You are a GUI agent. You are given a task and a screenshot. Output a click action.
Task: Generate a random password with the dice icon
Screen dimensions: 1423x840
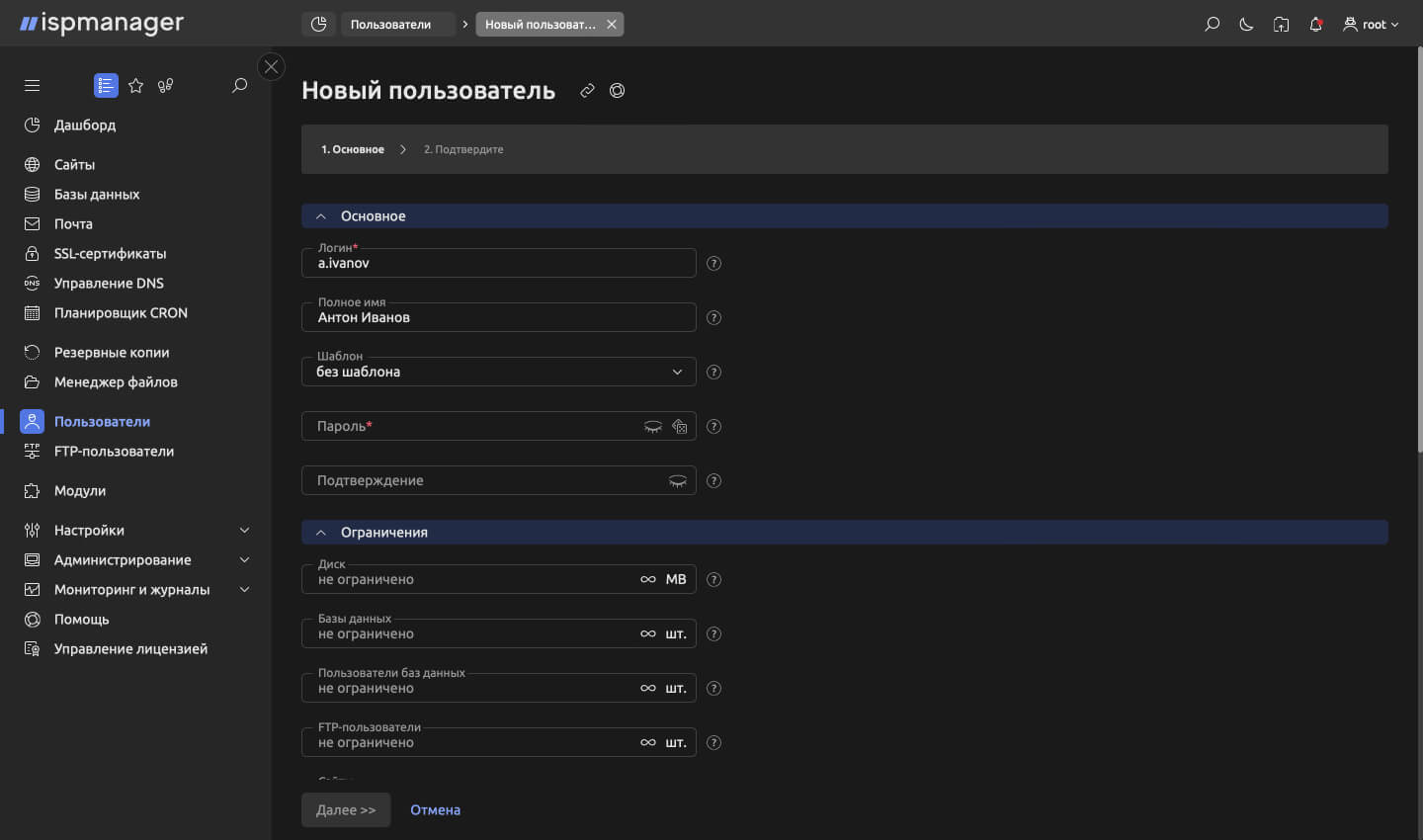tap(680, 426)
